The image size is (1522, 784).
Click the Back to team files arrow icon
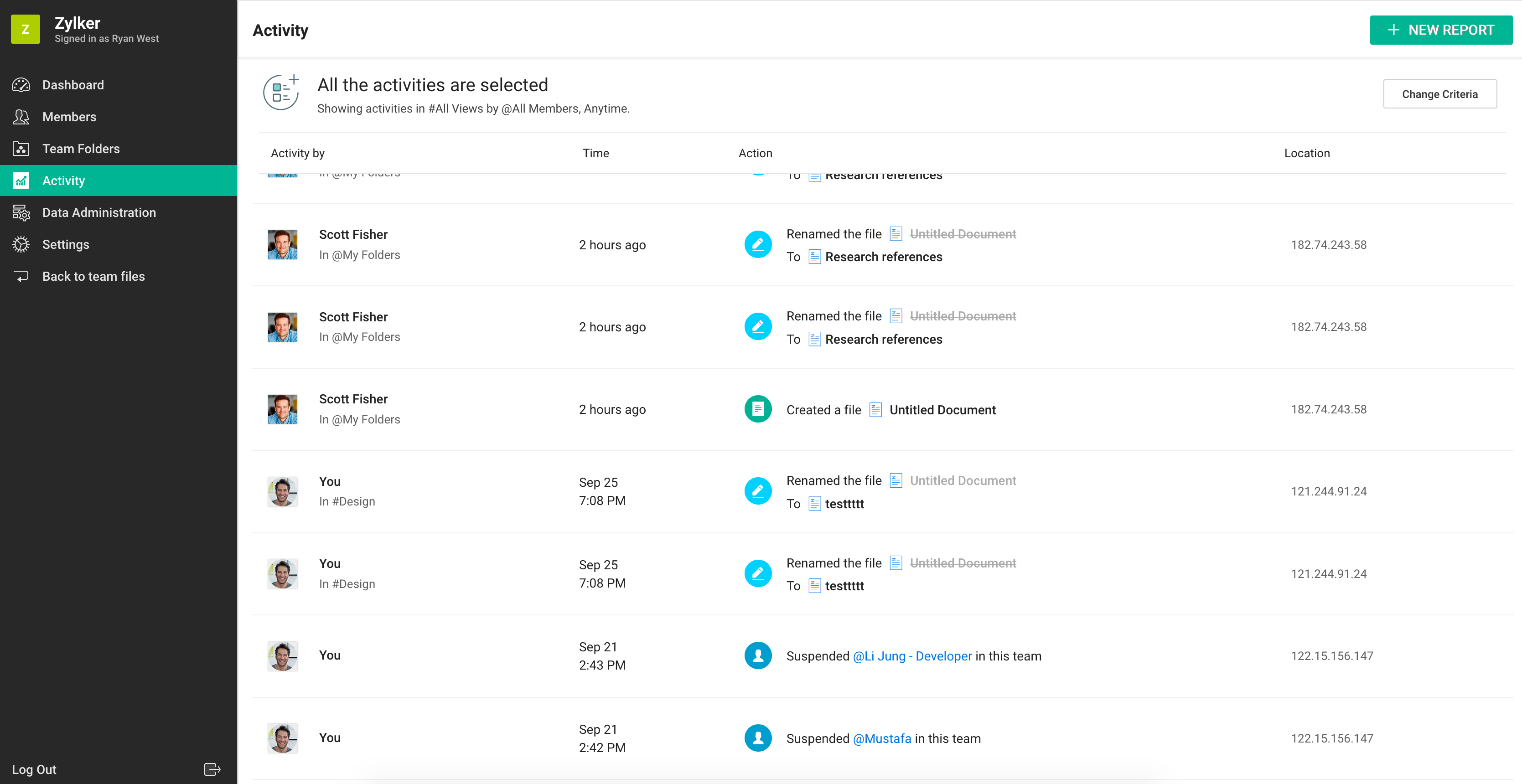(x=21, y=276)
